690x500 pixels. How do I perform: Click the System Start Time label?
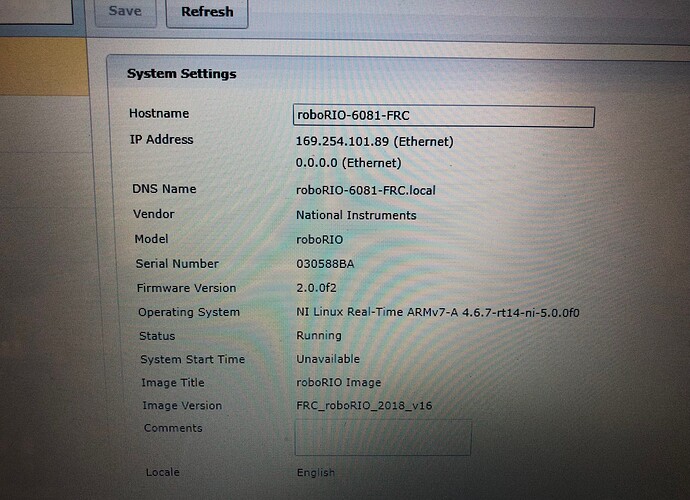tap(192, 360)
